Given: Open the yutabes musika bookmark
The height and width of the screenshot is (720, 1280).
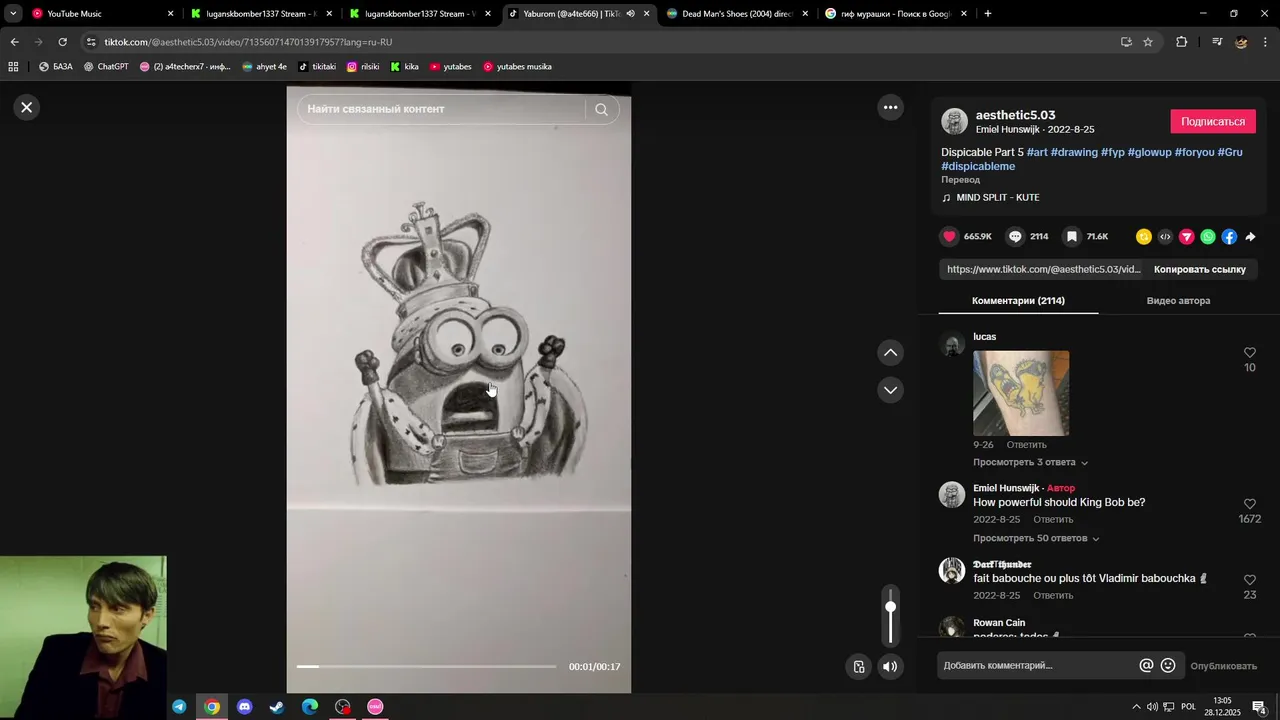Looking at the screenshot, I should (517, 67).
